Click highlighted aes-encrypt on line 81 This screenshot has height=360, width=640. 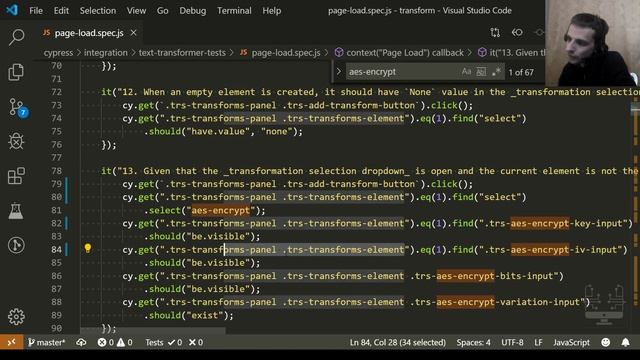pyautogui.click(x=221, y=211)
